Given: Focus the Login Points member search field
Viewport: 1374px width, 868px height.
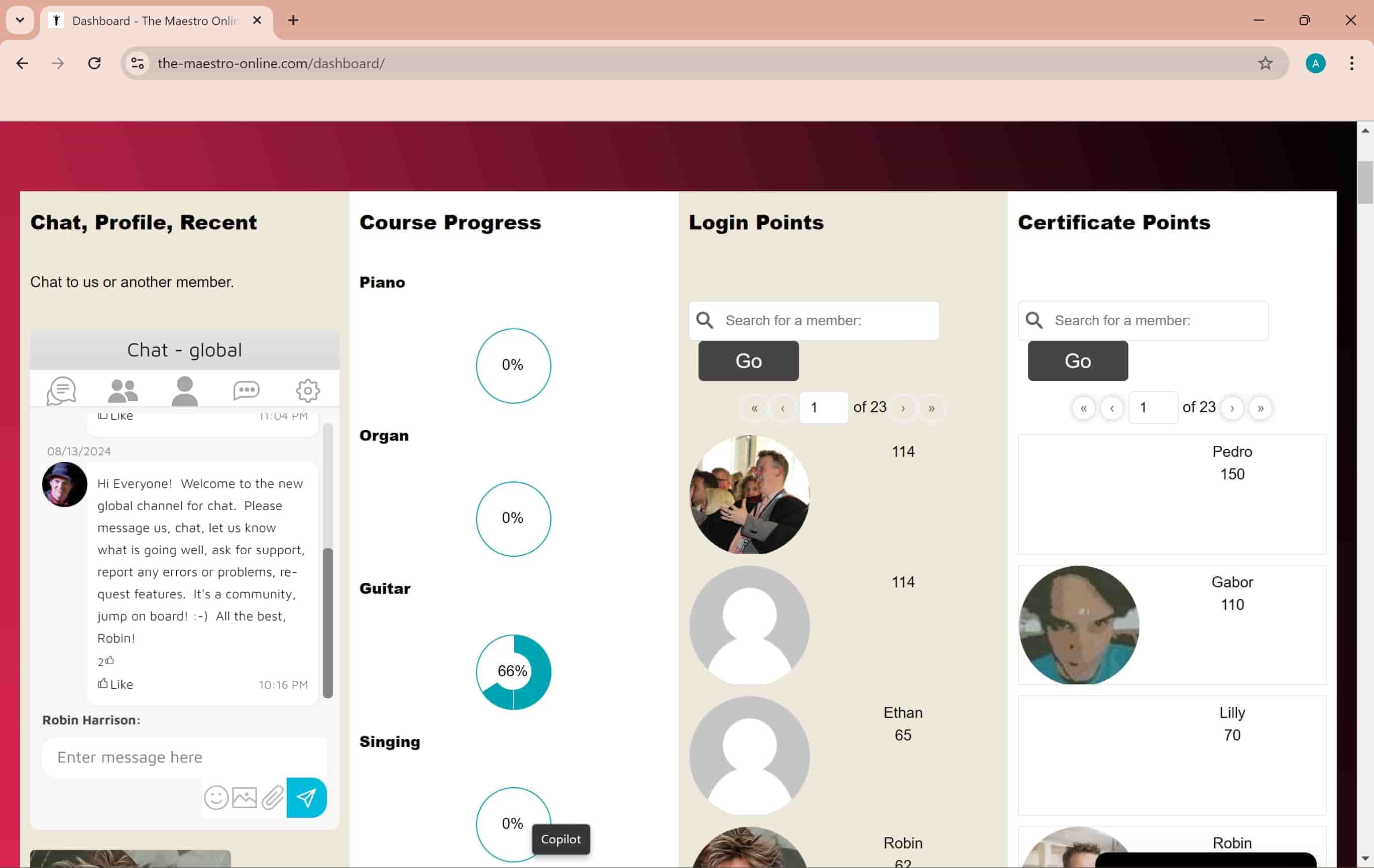Looking at the screenshot, I should pos(814,320).
